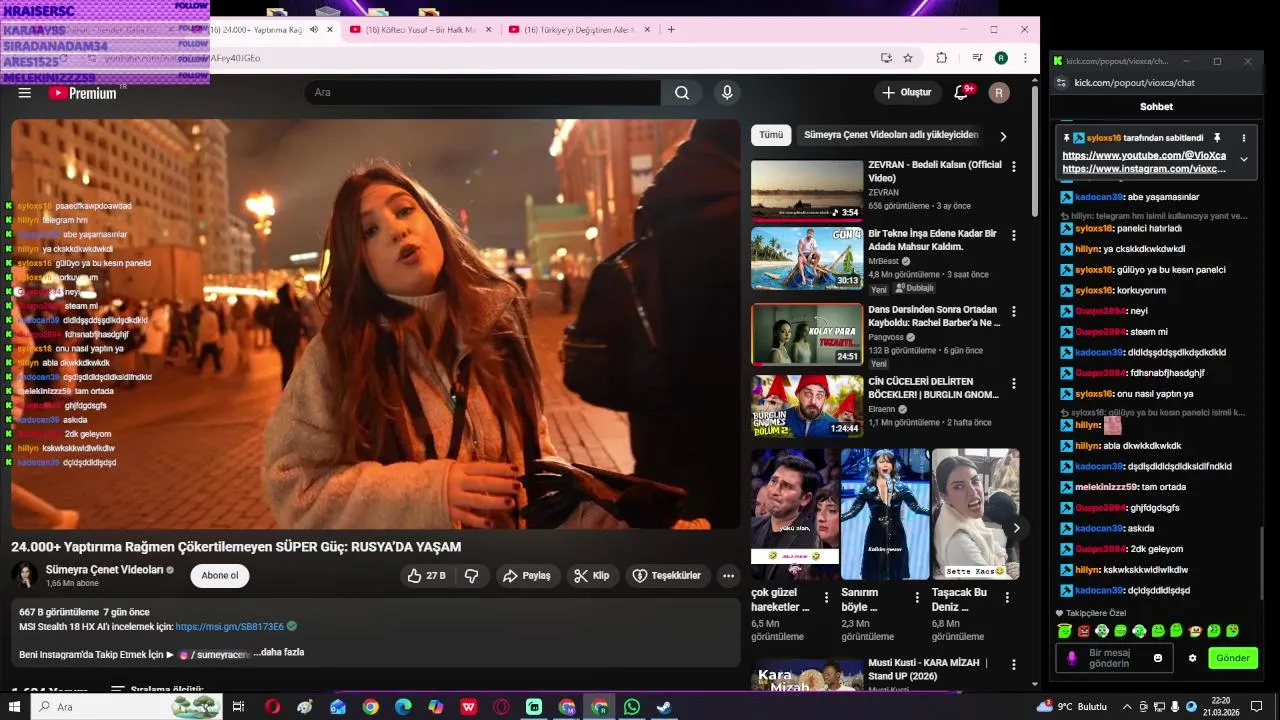Open the 'Sanırım böyle' Shorts thumbnail
This screenshot has height=720, width=1280.
tap(885, 514)
